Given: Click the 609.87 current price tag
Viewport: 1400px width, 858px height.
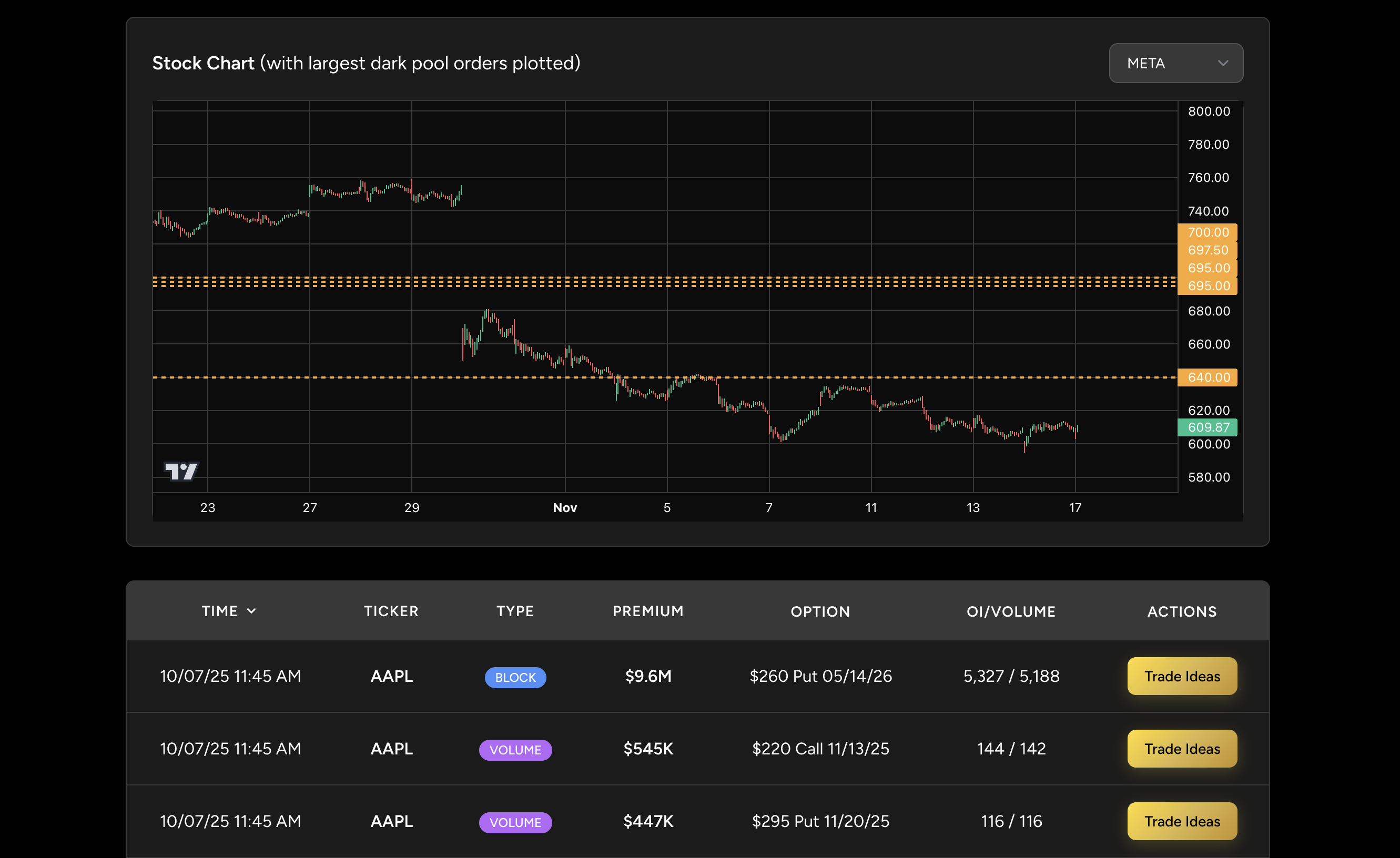Looking at the screenshot, I should pos(1208,427).
